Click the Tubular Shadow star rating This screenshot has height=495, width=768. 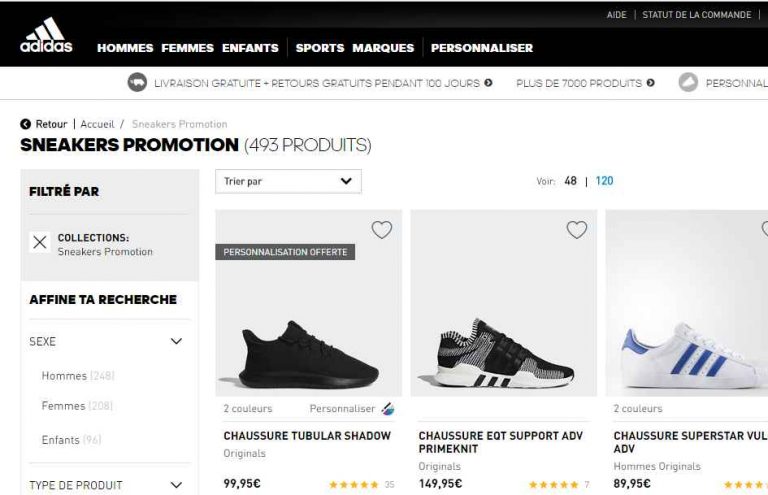354,485
